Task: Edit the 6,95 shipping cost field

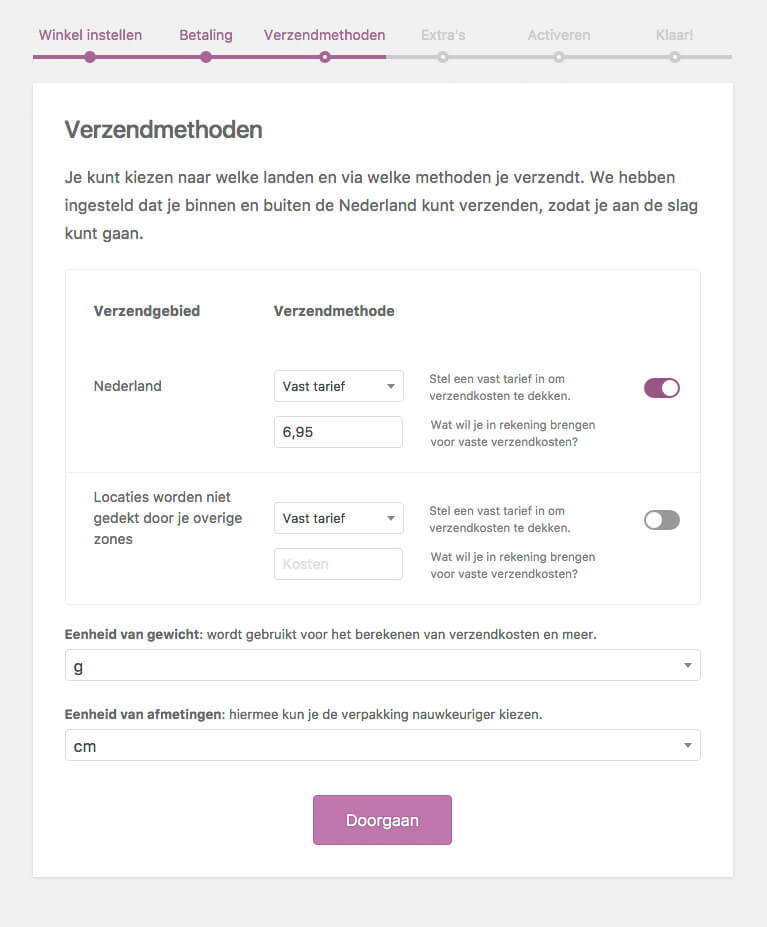Action: click(x=338, y=432)
